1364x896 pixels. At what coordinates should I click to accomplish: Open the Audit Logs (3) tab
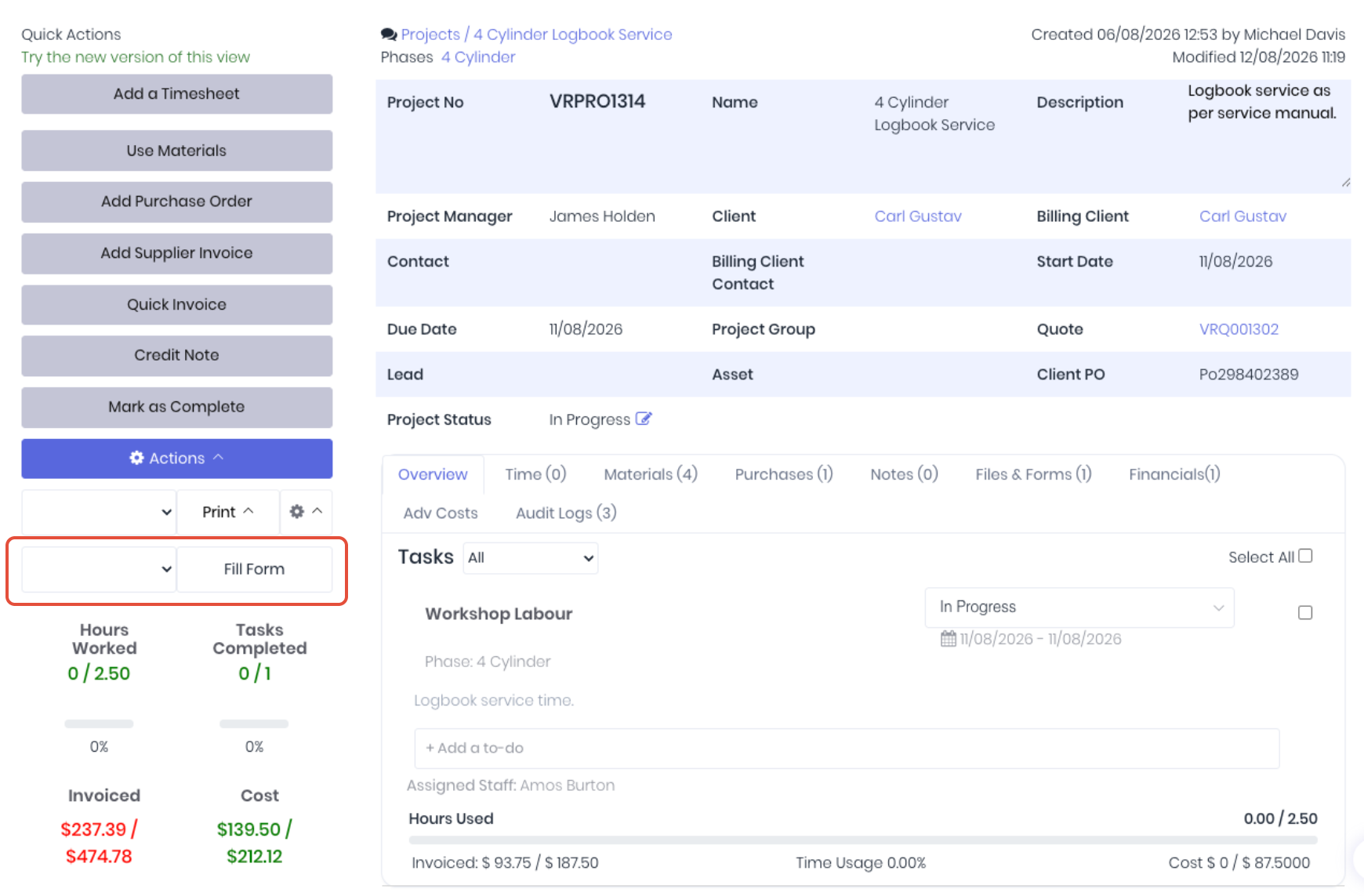tap(566, 513)
